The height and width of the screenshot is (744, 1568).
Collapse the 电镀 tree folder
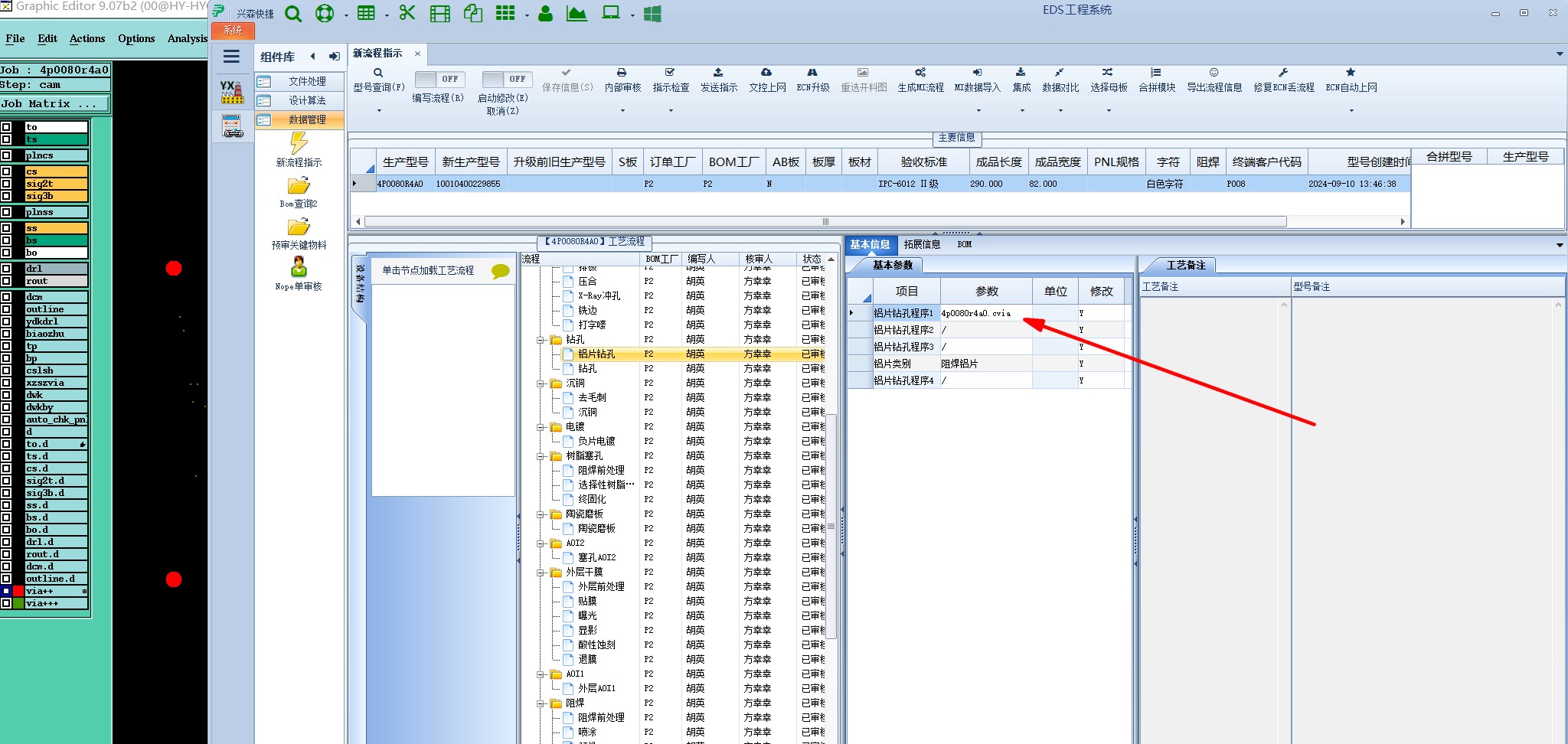(541, 427)
